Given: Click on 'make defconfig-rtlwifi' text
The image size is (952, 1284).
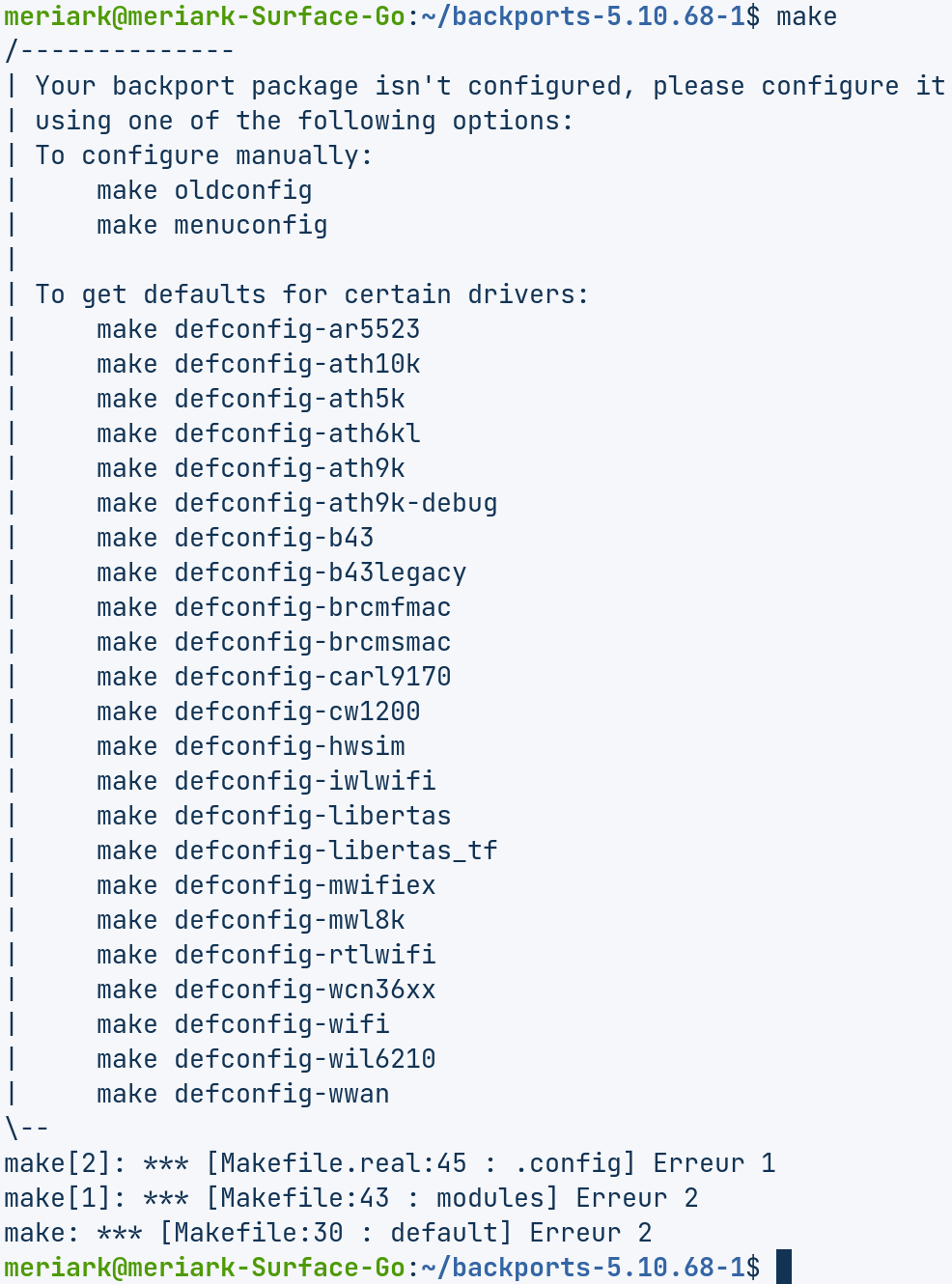Looking at the screenshot, I should [266, 955].
